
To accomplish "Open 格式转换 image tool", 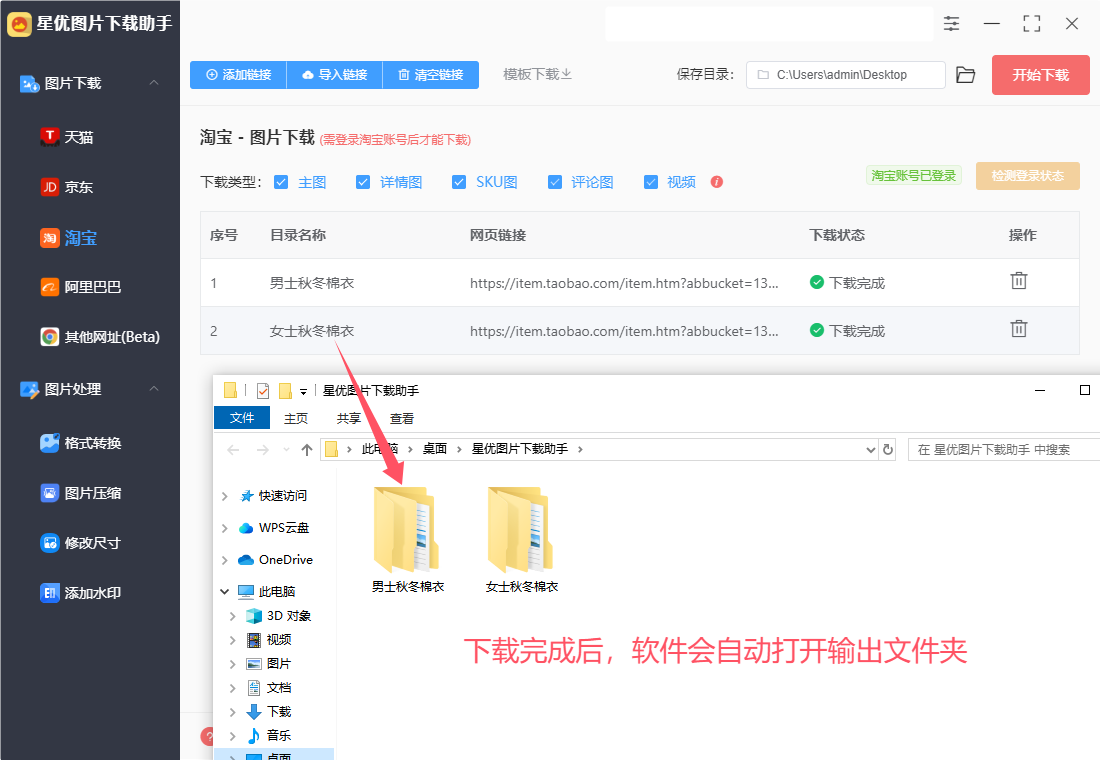I will (x=81, y=443).
